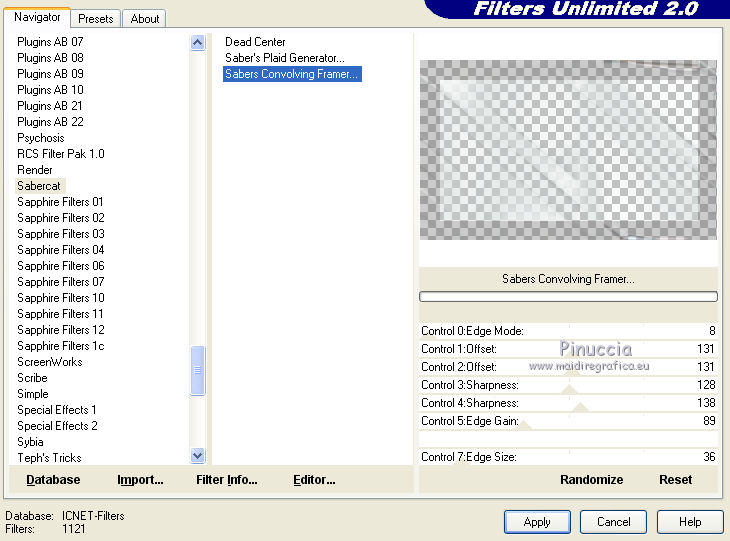Select Simple category
This screenshot has height=541, width=730.
[x=33, y=394]
